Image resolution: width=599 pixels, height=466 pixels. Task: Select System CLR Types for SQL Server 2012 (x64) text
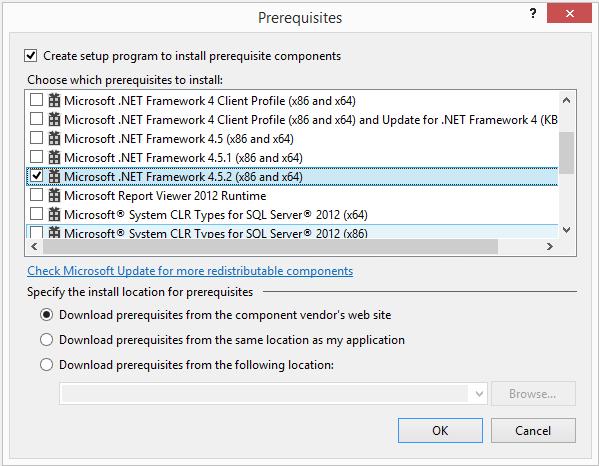tap(216, 214)
